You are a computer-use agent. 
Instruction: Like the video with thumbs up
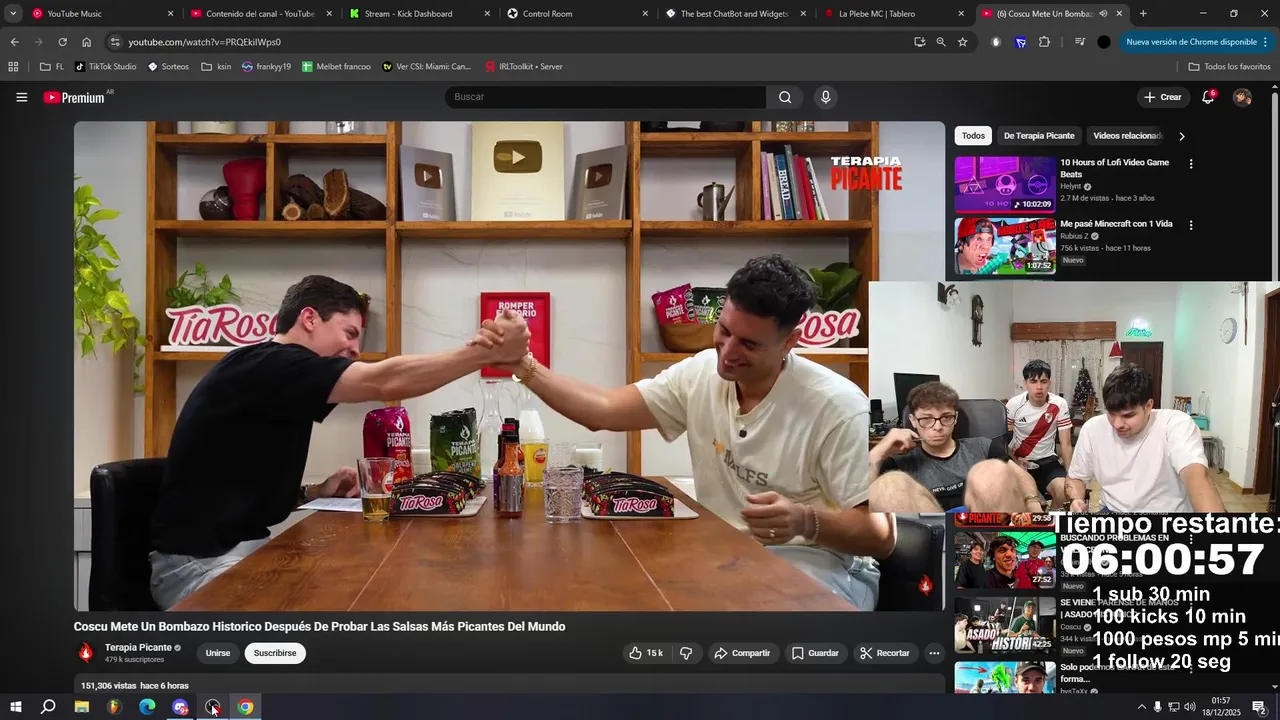(645, 653)
